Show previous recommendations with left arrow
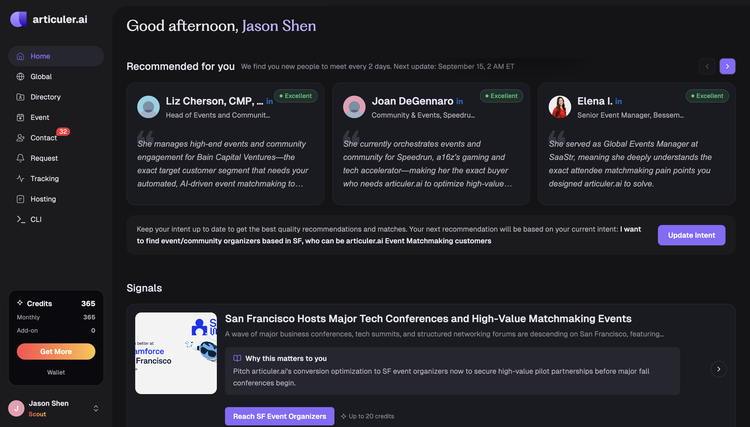 [707, 66]
